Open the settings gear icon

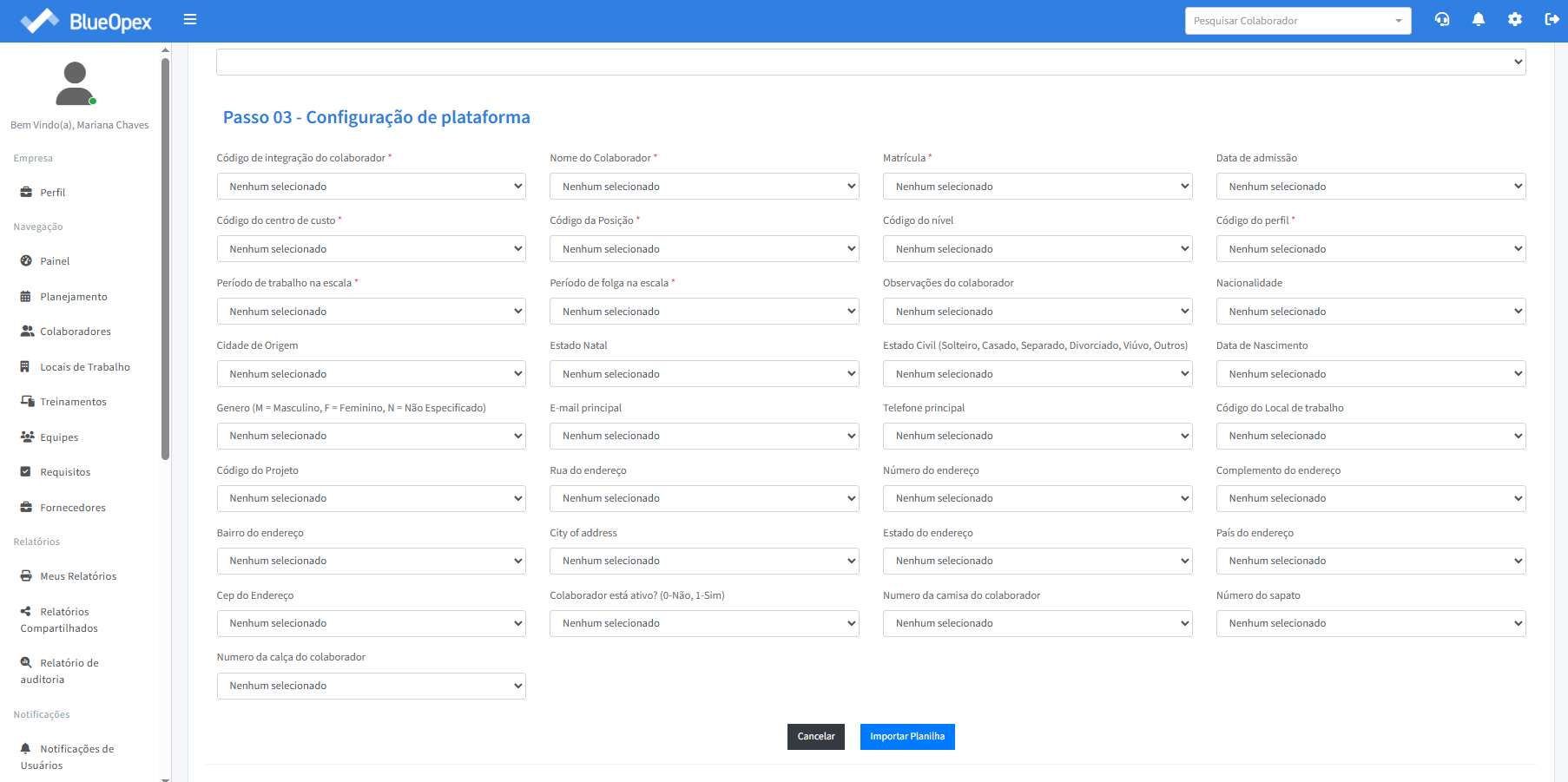pos(1515,20)
